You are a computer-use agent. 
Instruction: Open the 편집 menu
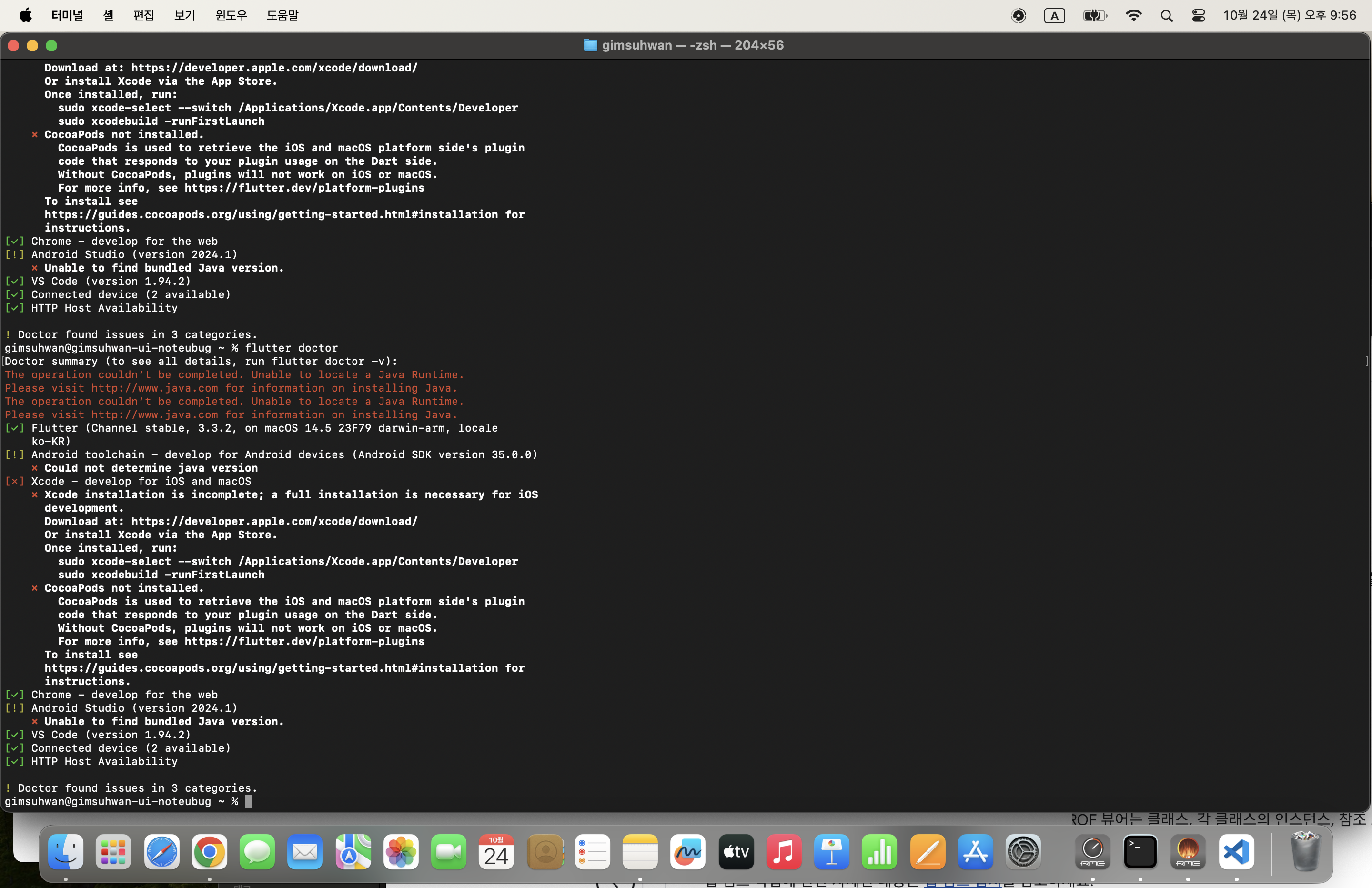point(143,16)
